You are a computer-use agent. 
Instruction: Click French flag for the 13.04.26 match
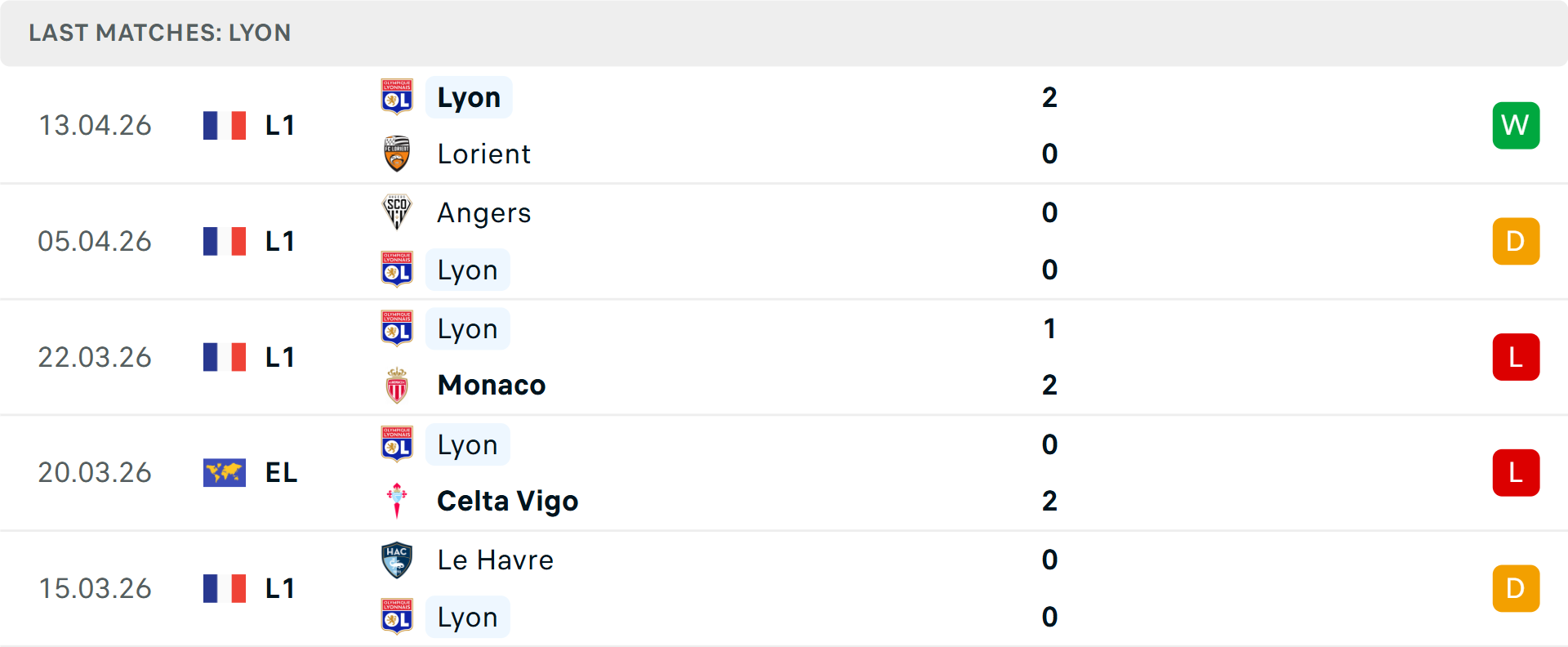[225, 125]
